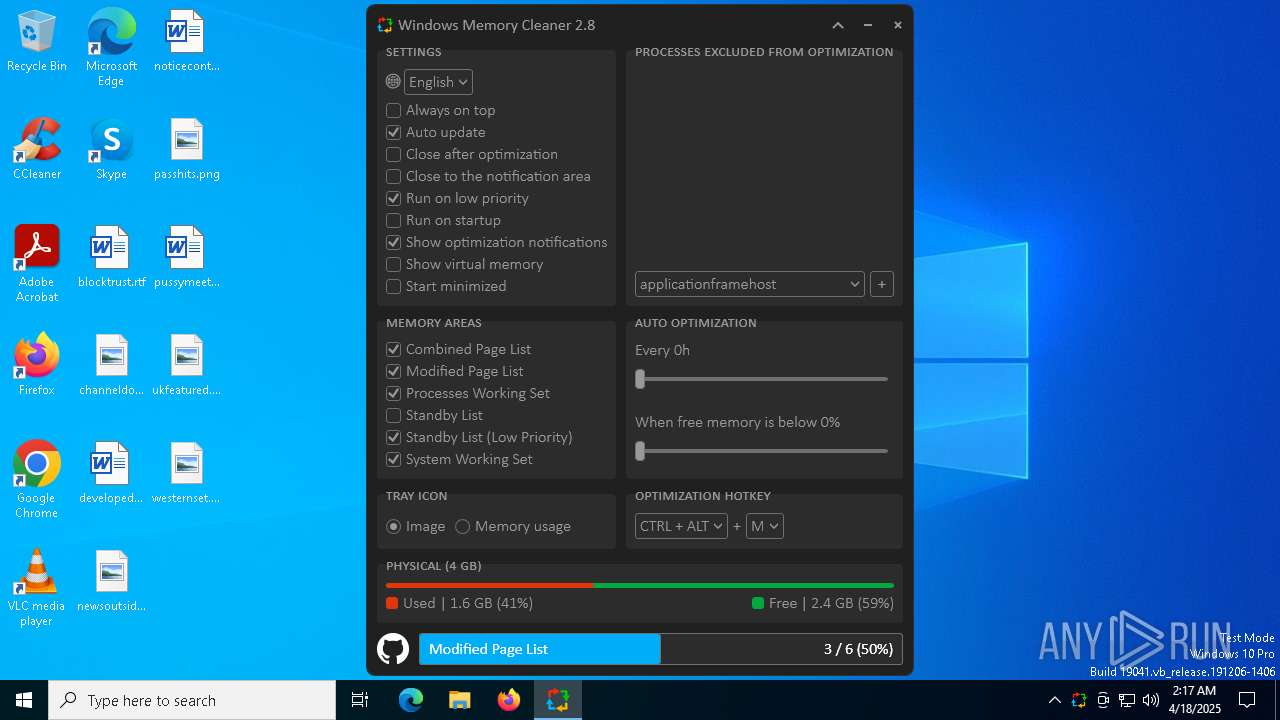Open the English language dropdown
The height and width of the screenshot is (720, 1280).
pyautogui.click(x=438, y=82)
